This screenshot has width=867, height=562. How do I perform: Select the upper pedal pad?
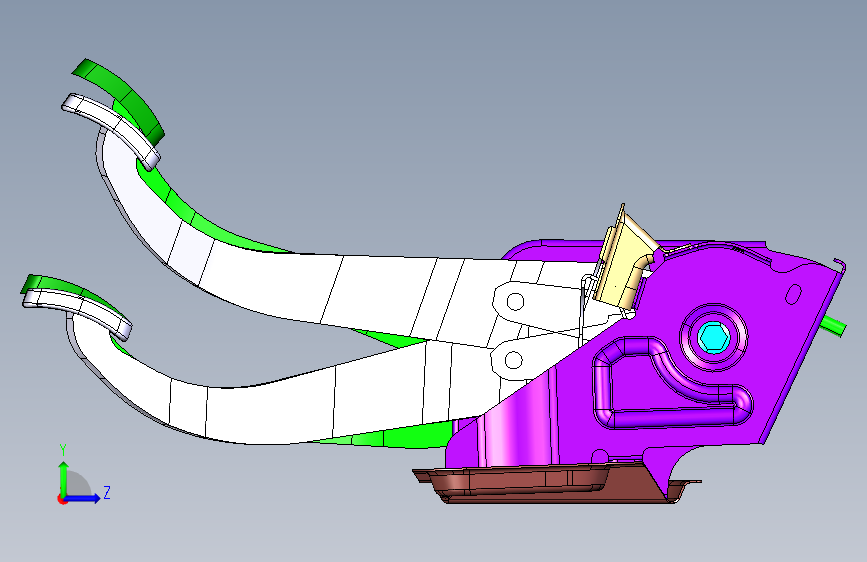click(x=111, y=130)
